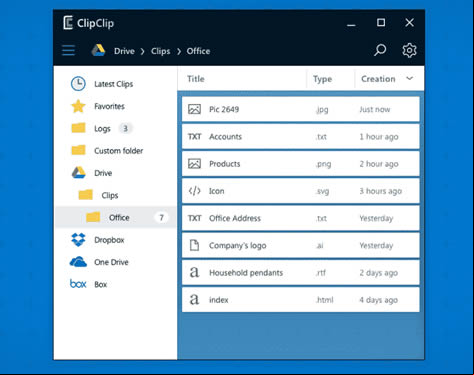Click text icon of index row
Image resolution: width=474 pixels, height=375 pixels.
[x=194, y=300]
